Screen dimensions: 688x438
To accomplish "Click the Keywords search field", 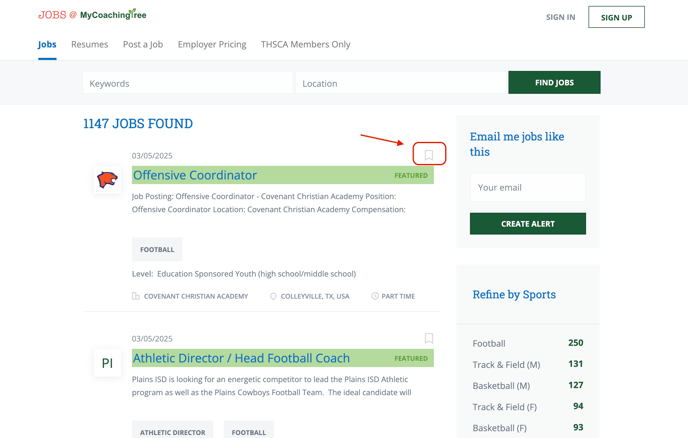I will click(x=188, y=83).
